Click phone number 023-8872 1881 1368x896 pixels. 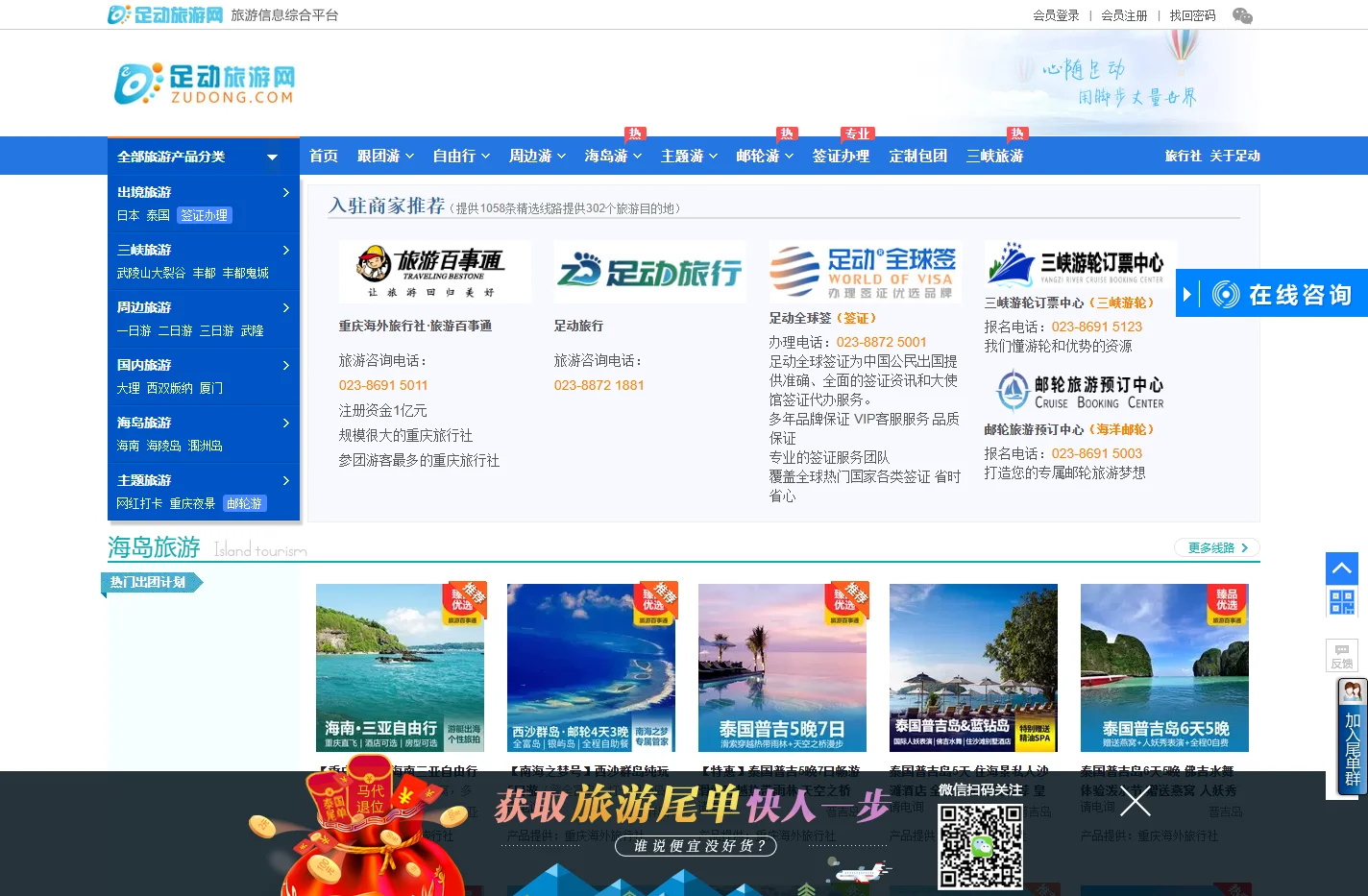click(x=598, y=385)
